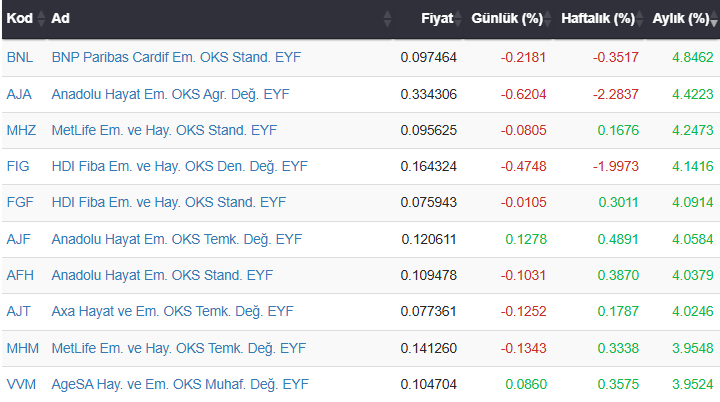The height and width of the screenshot is (402, 720).
Task: Open the VVM fund code link
Action: (21, 384)
